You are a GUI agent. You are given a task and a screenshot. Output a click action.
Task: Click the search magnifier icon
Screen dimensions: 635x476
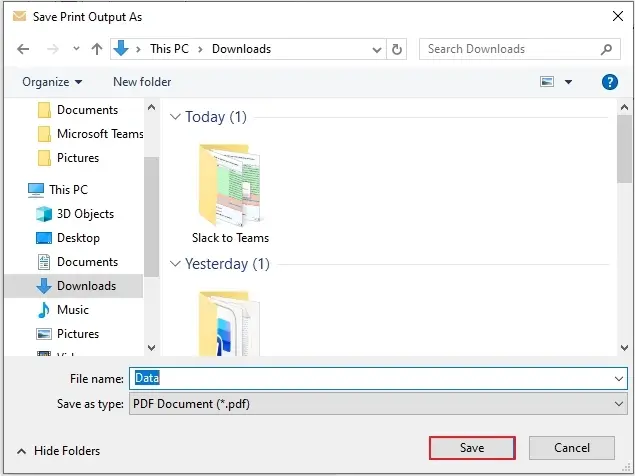(606, 49)
